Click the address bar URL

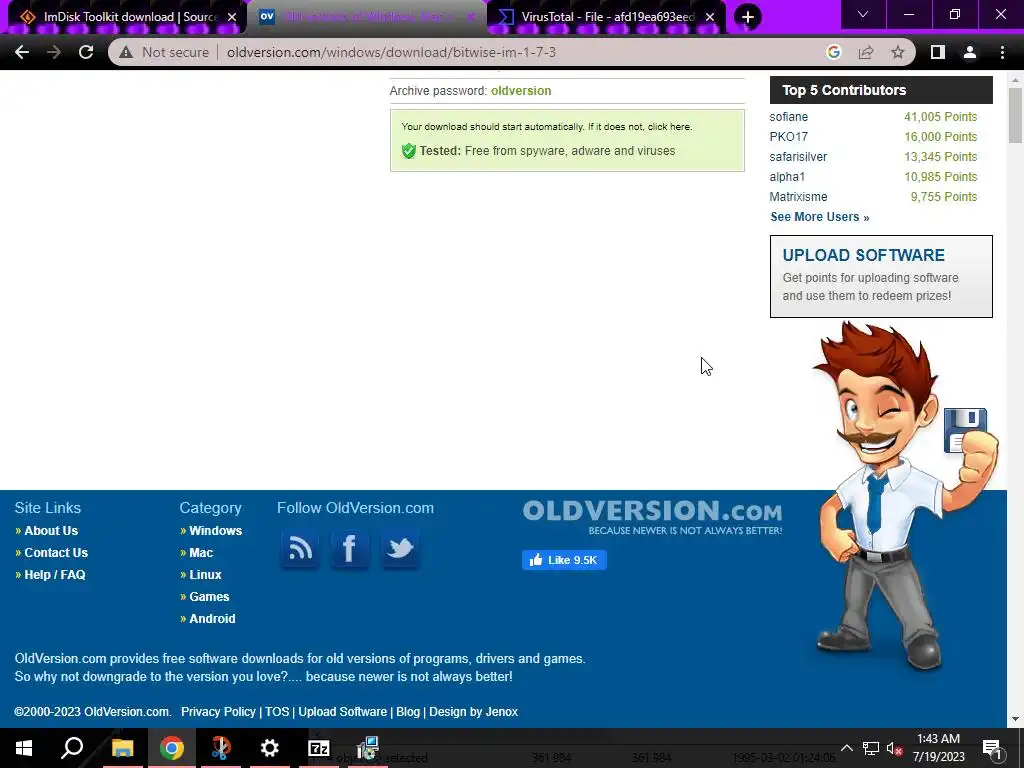[x=391, y=52]
